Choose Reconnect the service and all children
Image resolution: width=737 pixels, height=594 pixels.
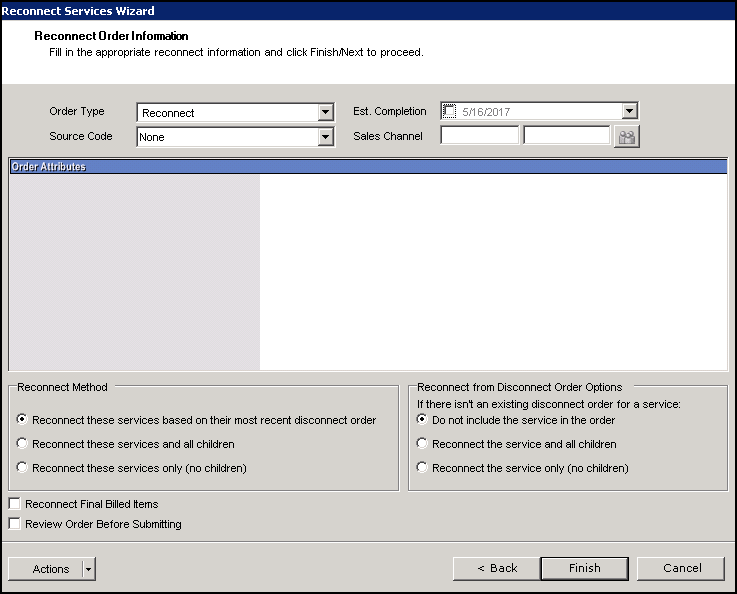coord(423,444)
